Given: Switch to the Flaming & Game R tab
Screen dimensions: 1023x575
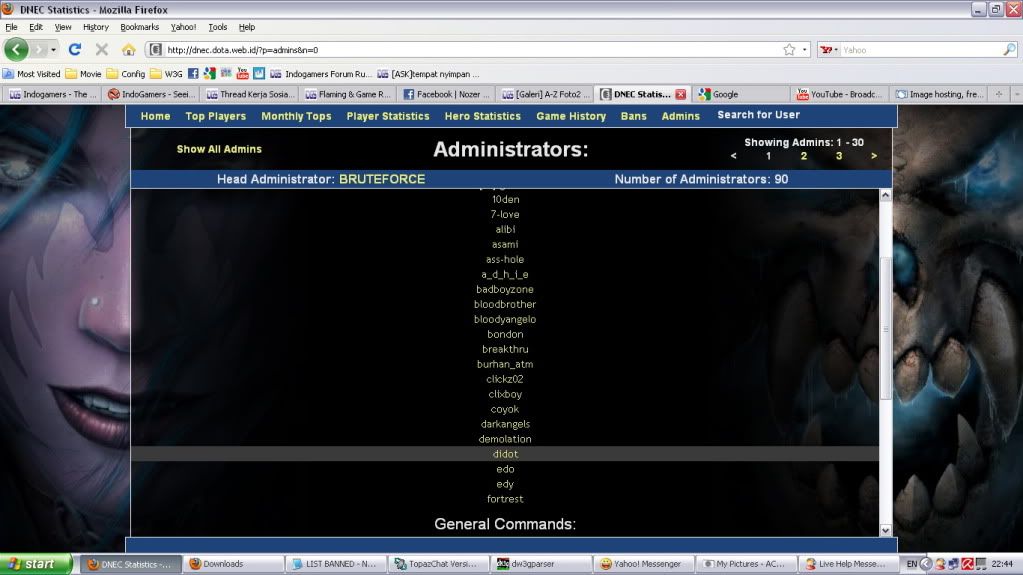Looking at the screenshot, I should [x=348, y=94].
